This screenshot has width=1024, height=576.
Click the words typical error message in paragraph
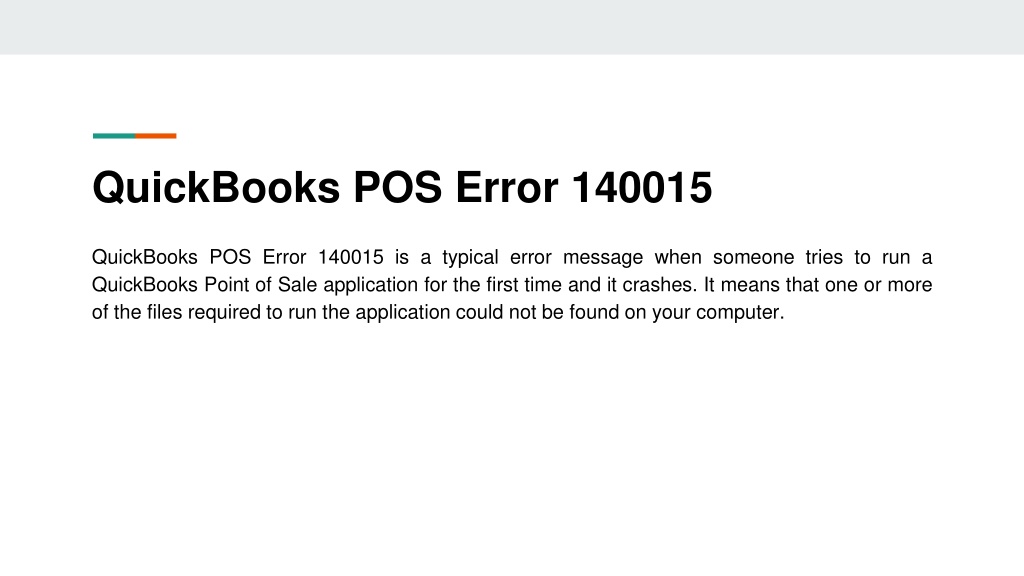(543, 257)
